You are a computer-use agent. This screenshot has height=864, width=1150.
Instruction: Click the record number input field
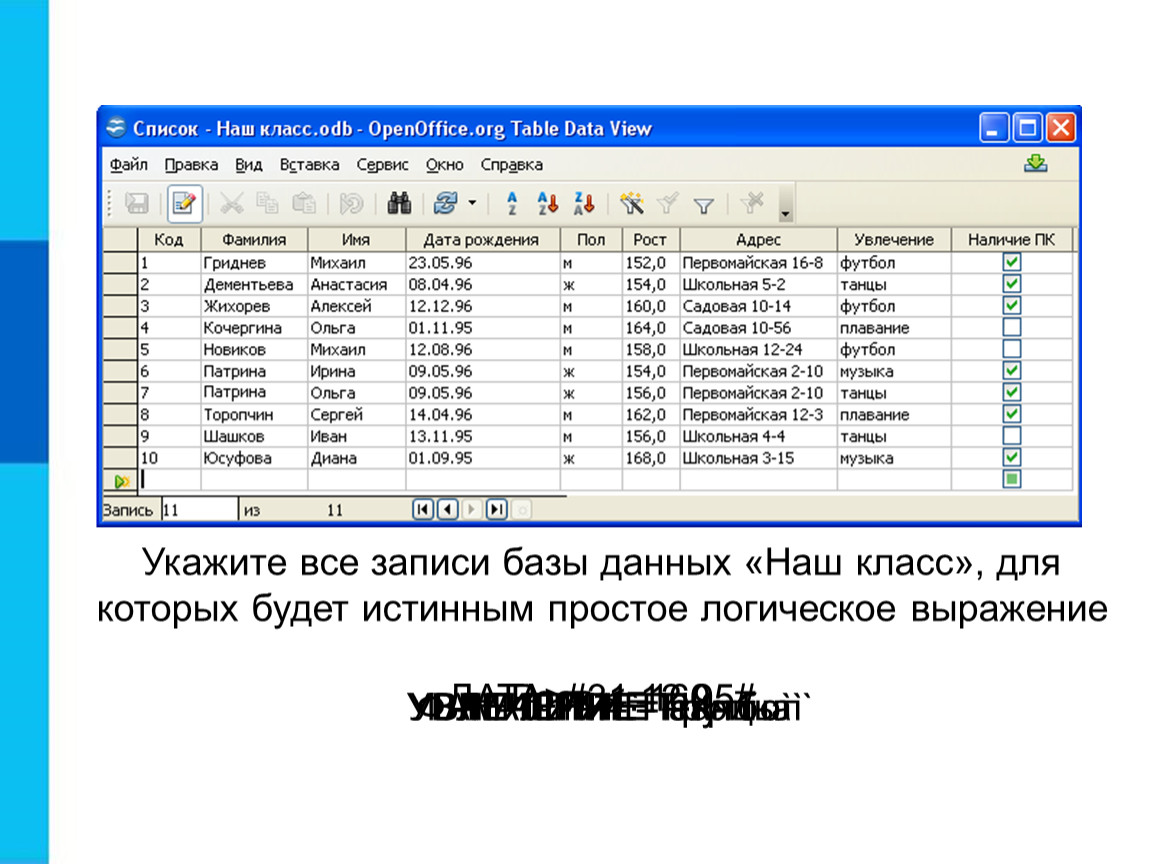tap(199, 510)
